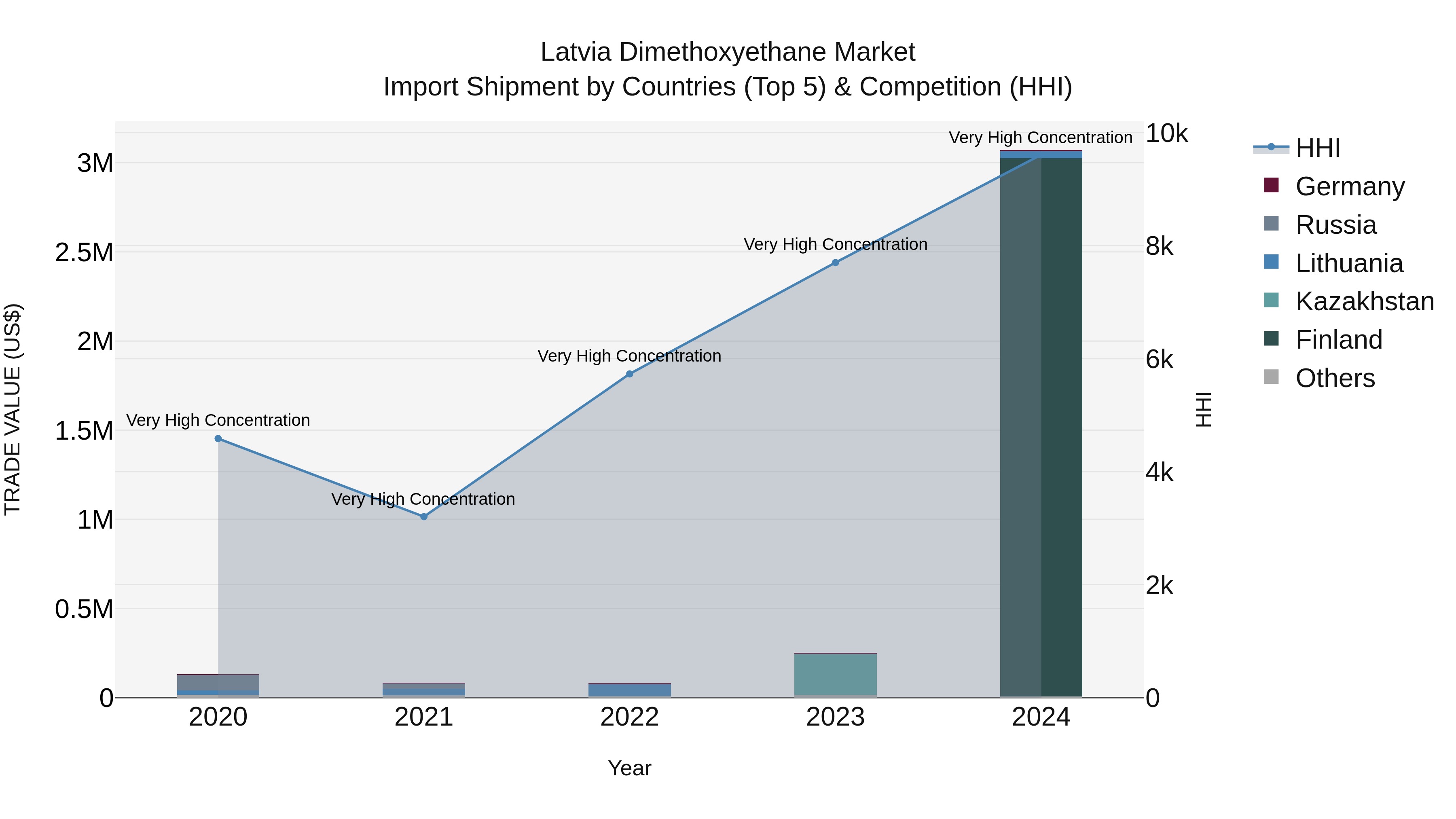Click the 2022 Very High Concentration annotation

pos(630,356)
